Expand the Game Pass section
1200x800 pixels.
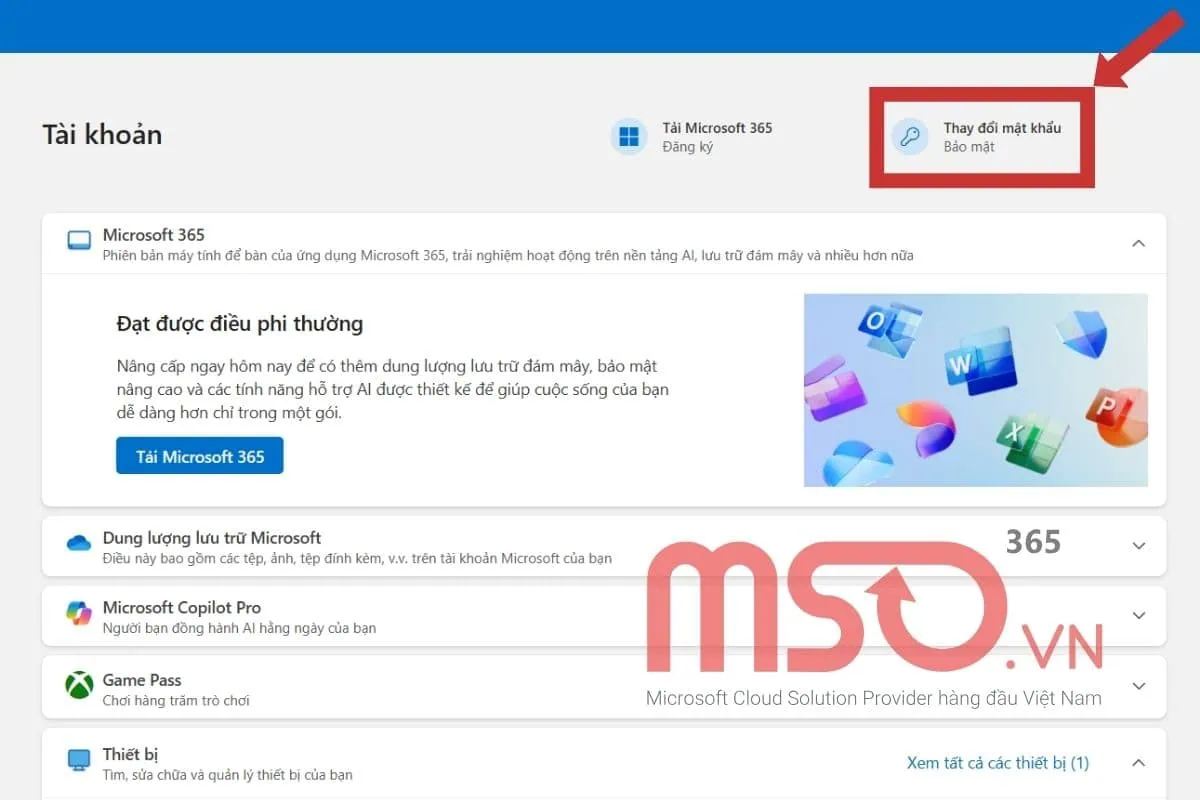point(1138,687)
